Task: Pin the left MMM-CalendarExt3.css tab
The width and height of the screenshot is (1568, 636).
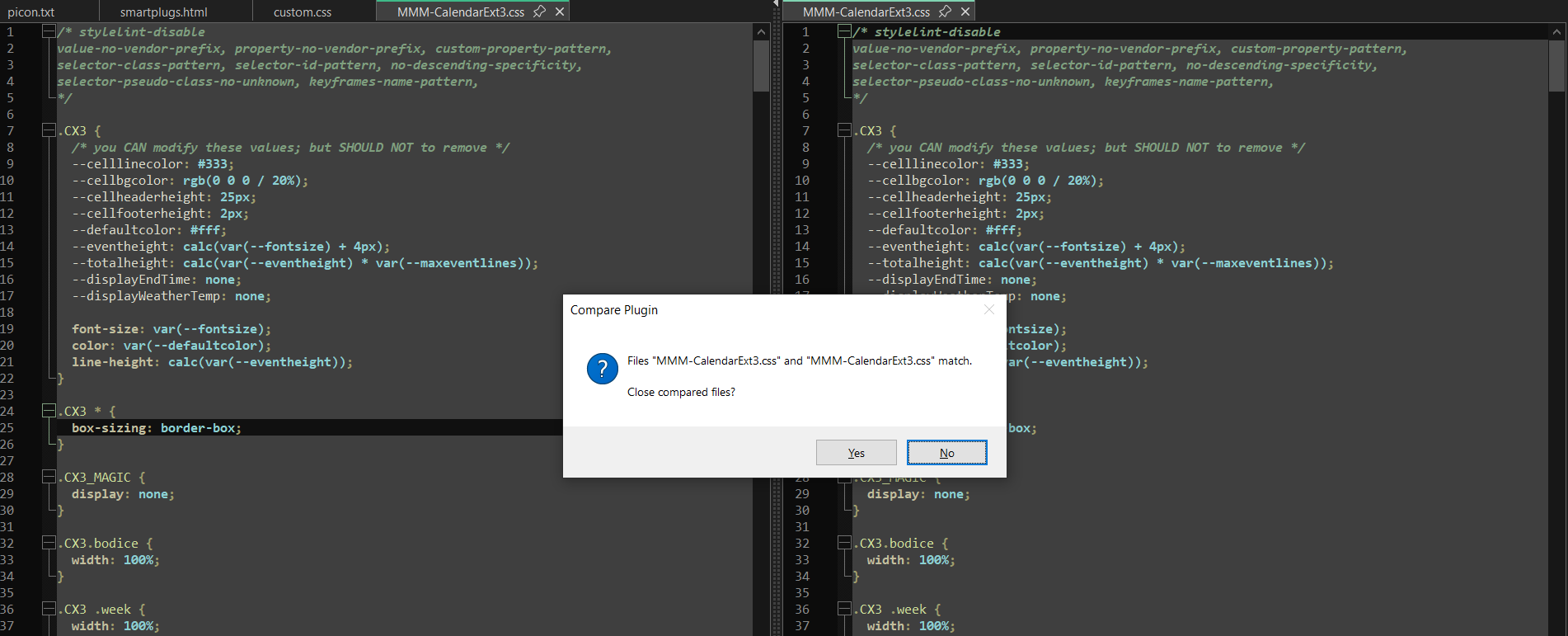Action: pos(539,12)
